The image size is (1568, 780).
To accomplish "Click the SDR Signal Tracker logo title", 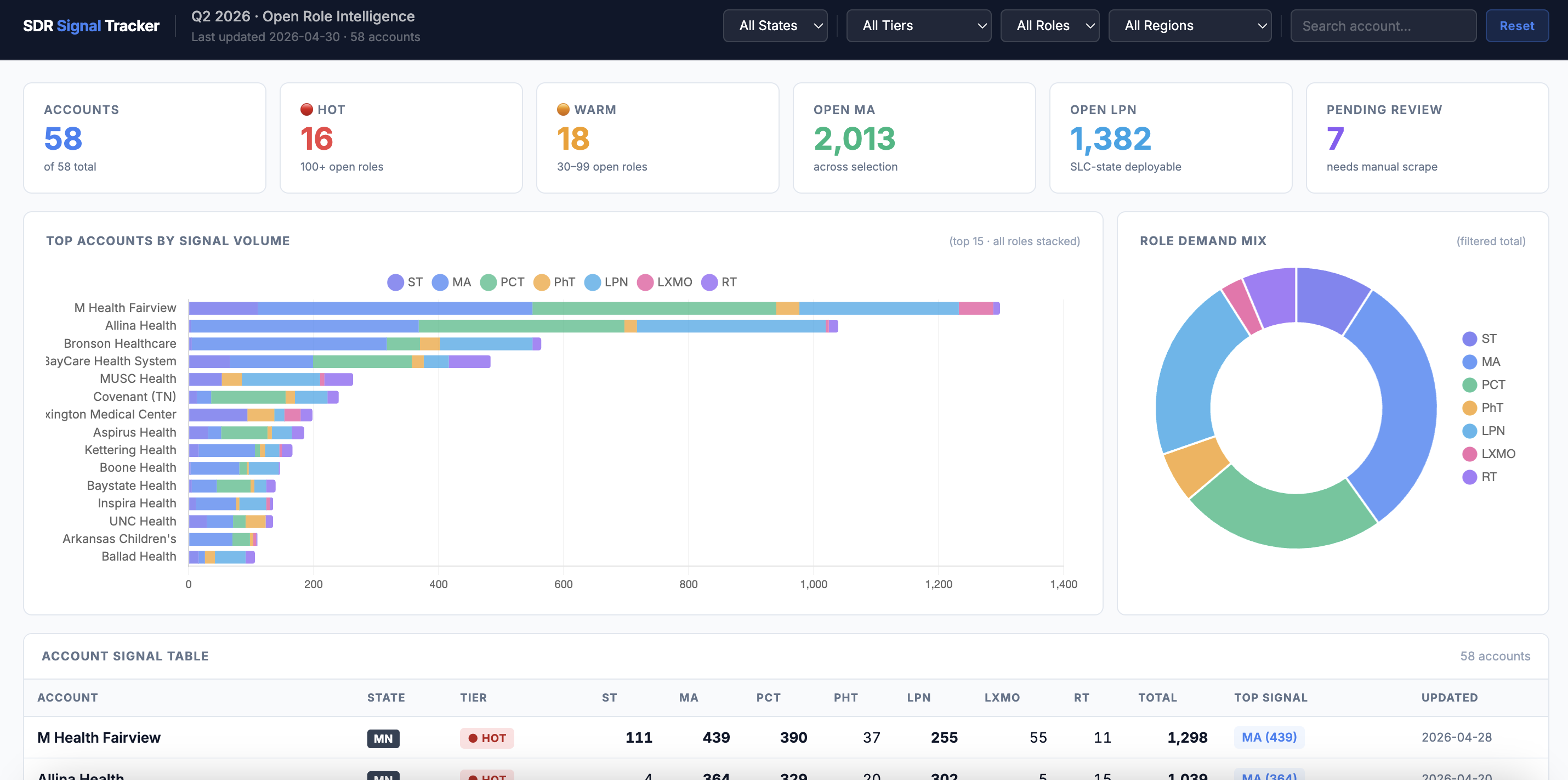I will [92, 26].
